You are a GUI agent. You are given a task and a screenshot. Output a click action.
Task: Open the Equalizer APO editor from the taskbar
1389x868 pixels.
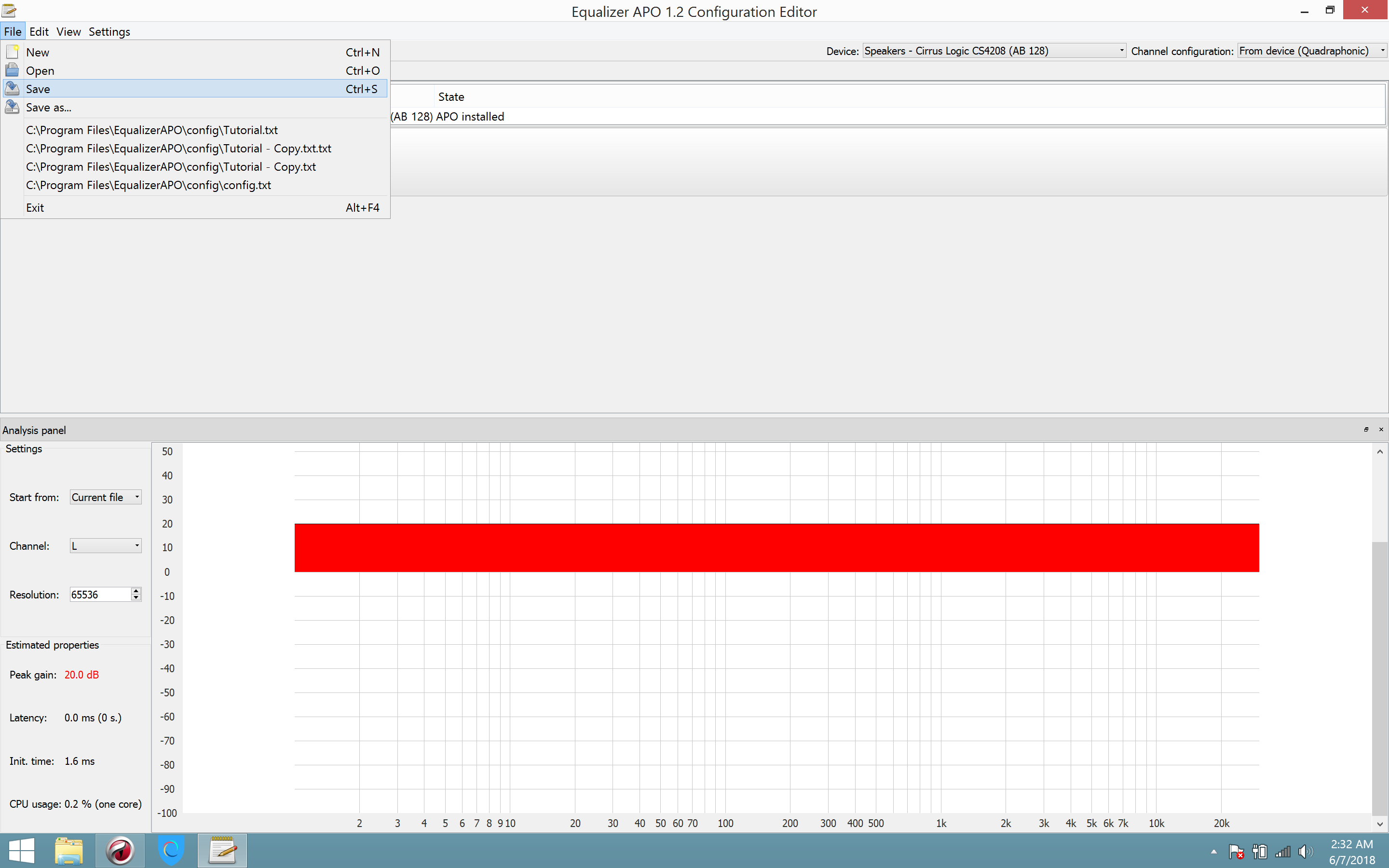click(x=222, y=850)
